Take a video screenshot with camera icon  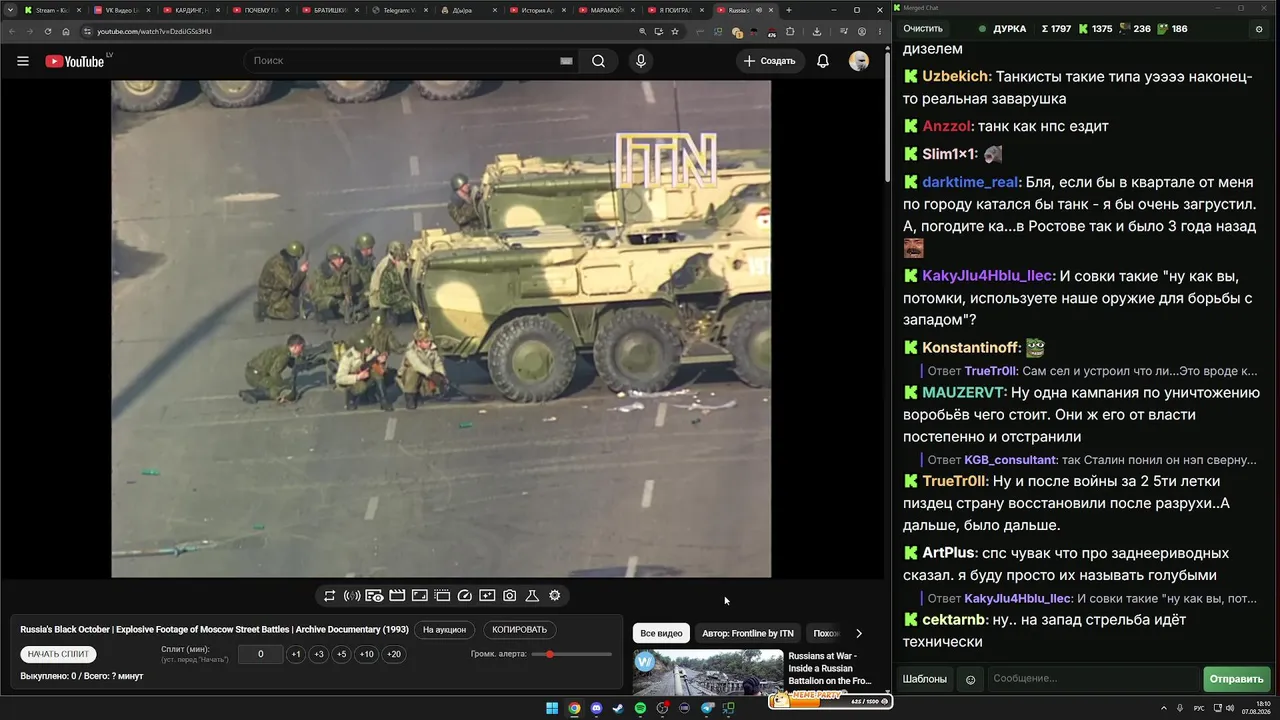510,596
